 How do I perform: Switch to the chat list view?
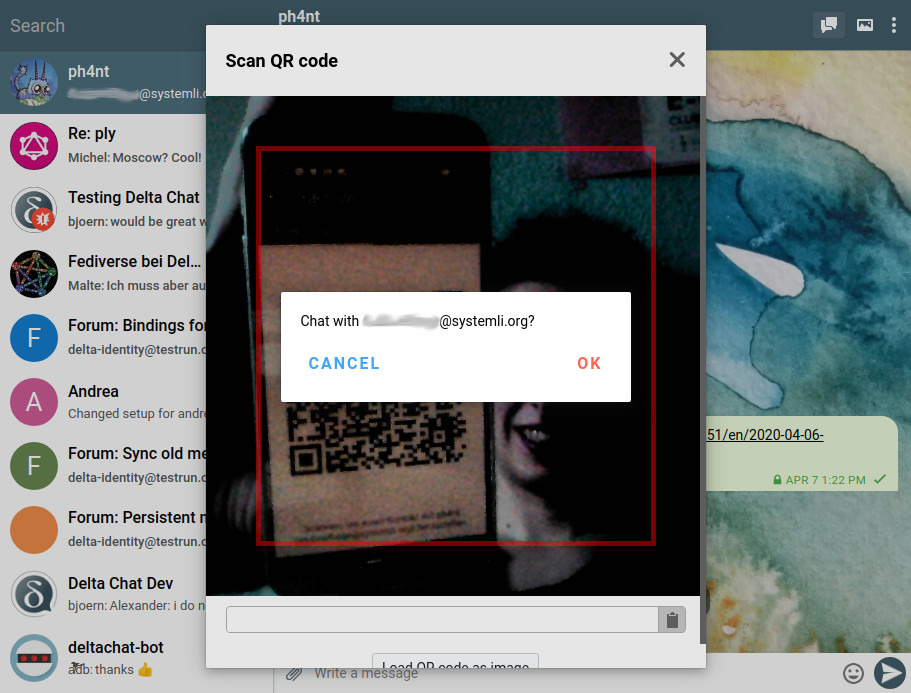tap(828, 25)
